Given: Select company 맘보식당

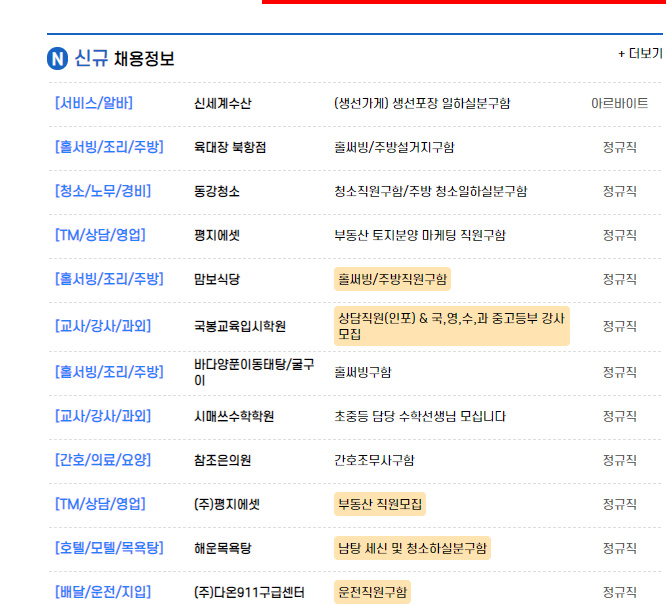Looking at the screenshot, I should pos(217,279).
